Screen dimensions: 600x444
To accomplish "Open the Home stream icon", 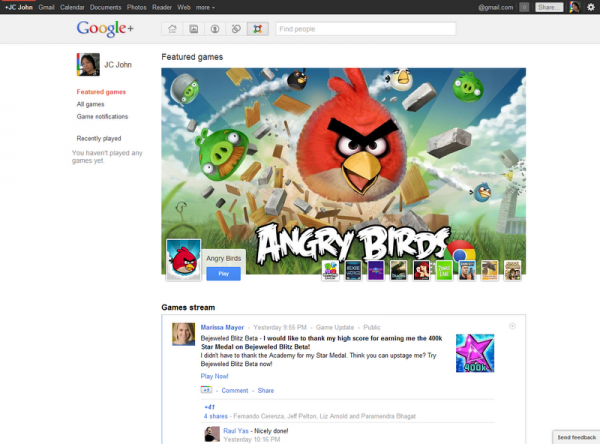I will pyautogui.click(x=172, y=29).
